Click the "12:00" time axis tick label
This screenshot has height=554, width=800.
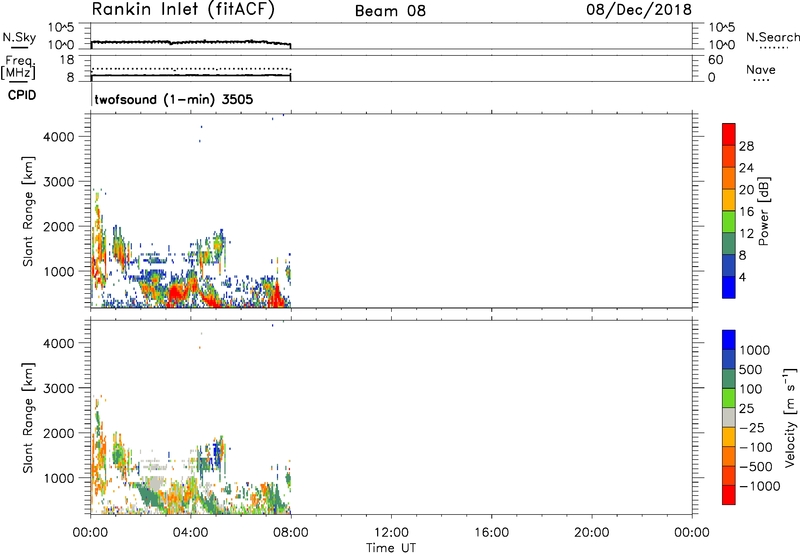click(x=391, y=533)
